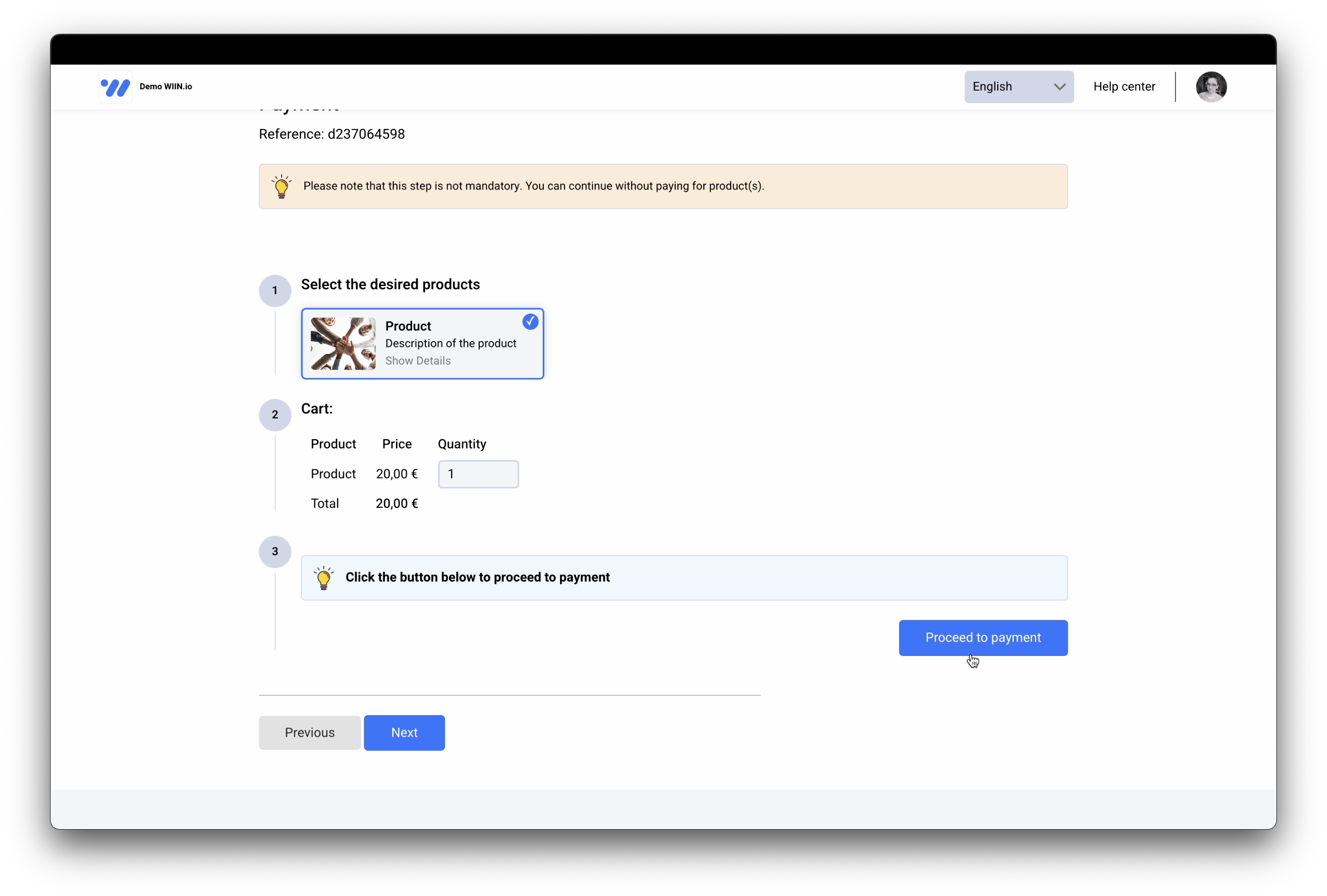Click the Product thumbnail image
Viewport: 1327px width, 896px height.
point(343,344)
